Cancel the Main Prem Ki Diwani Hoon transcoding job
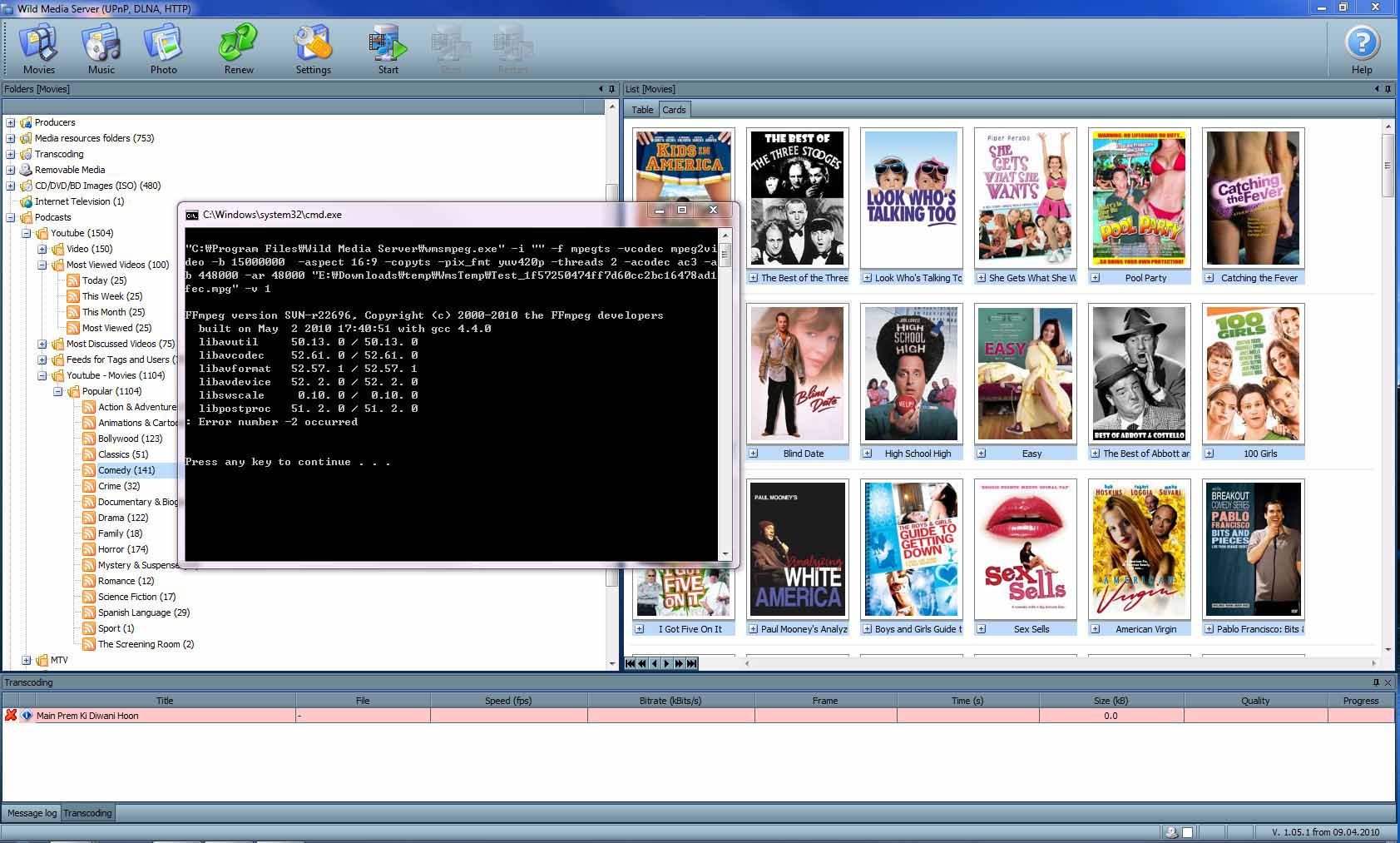 (10, 715)
